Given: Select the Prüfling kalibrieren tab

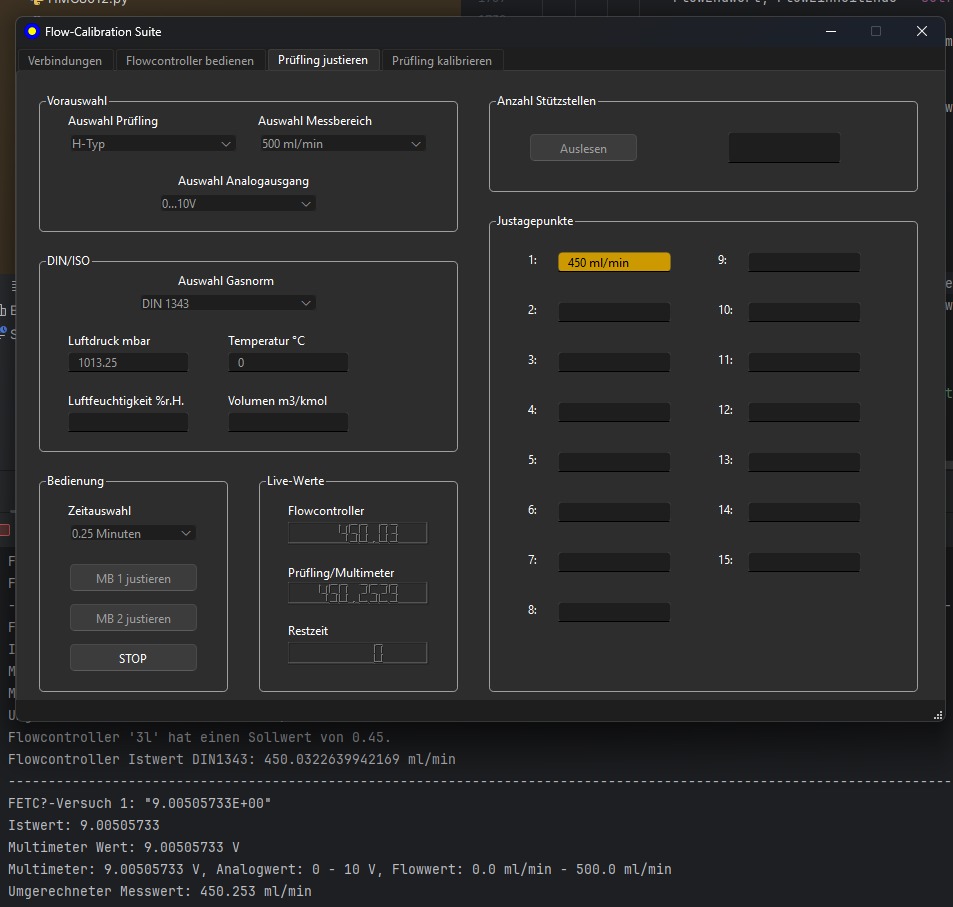Looking at the screenshot, I should point(442,61).
